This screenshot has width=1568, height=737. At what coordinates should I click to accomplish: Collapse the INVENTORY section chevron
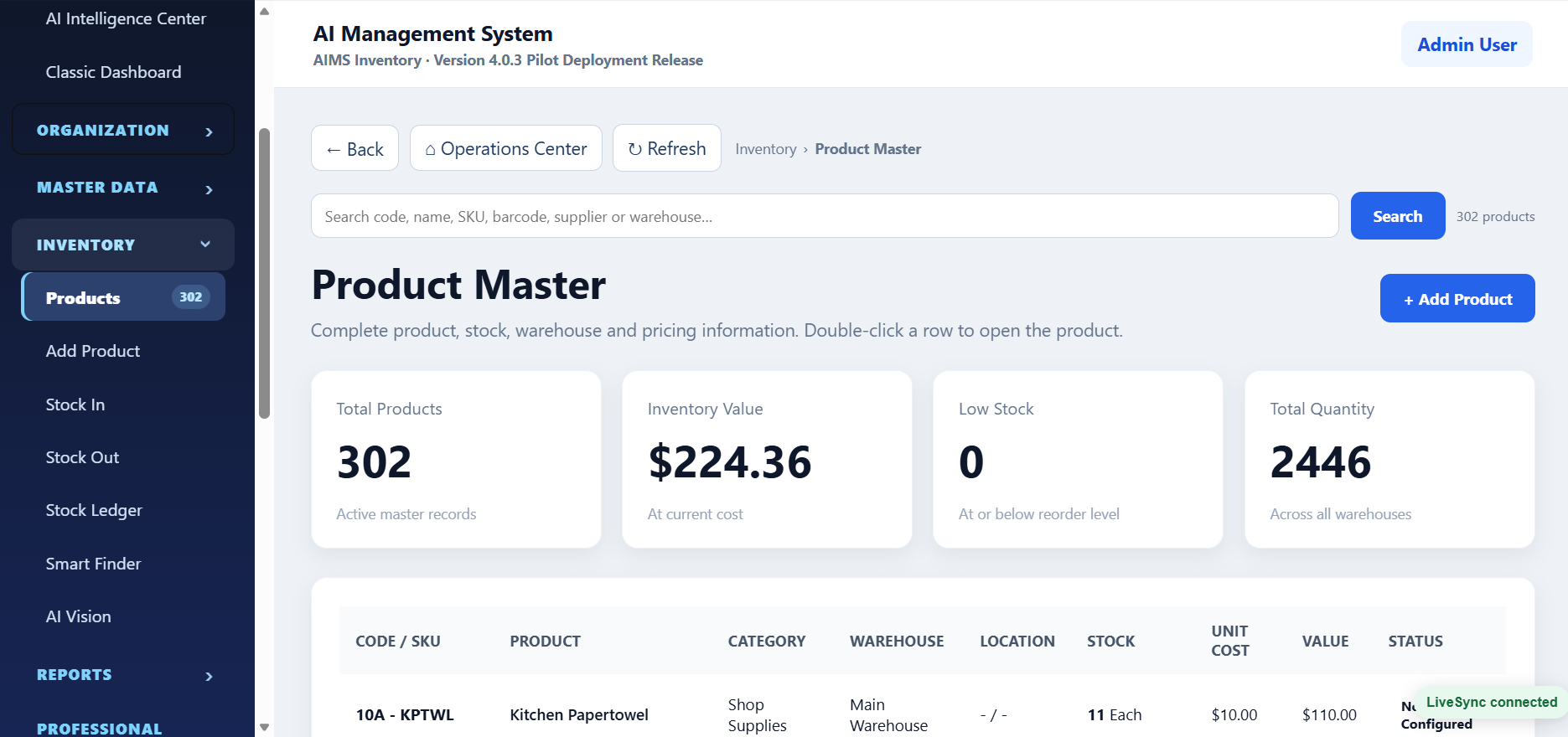(x=205, y=245)
